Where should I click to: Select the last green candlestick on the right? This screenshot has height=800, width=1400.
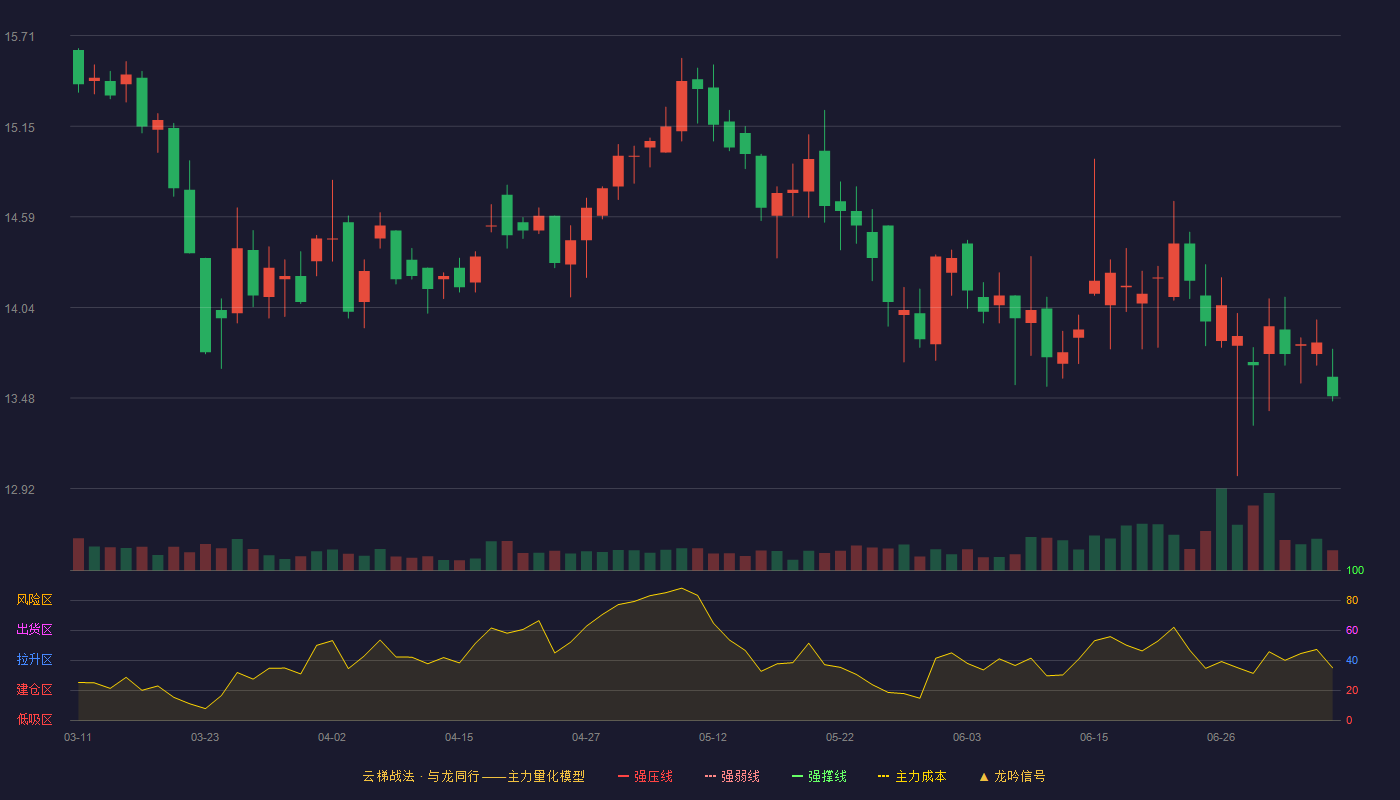coord(1332,386)
